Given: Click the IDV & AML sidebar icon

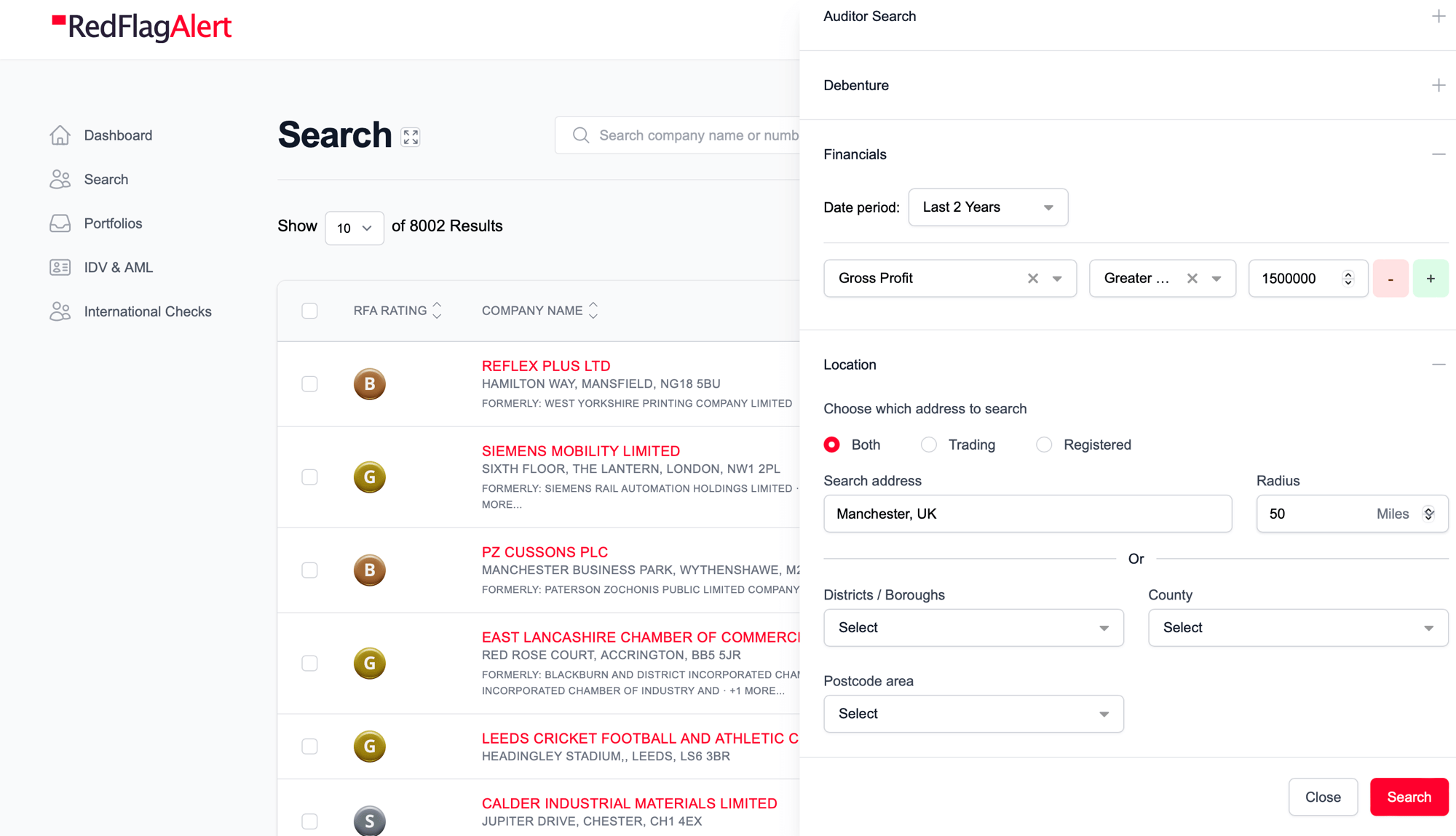Looking at the screenshot, I should (61, 267).
